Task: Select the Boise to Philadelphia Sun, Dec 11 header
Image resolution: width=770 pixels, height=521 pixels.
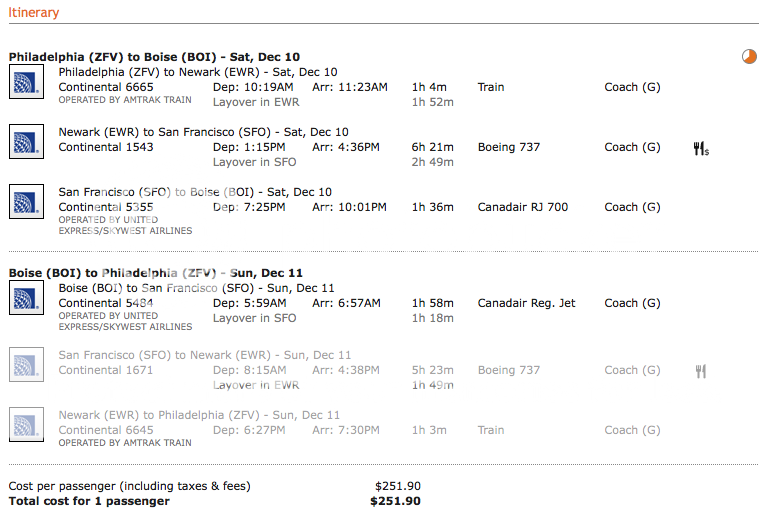Action: (156, 273)
